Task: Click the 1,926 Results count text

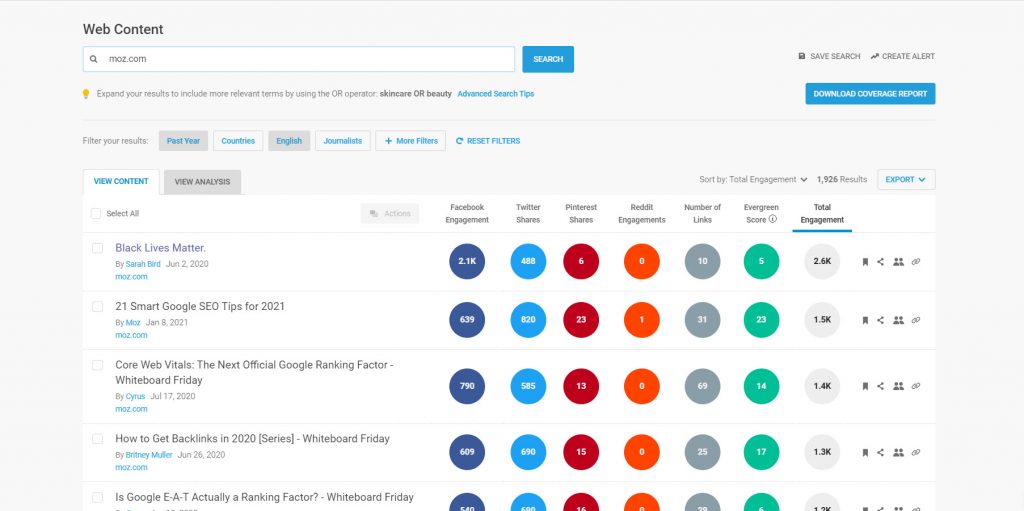Action: [842, 180]
